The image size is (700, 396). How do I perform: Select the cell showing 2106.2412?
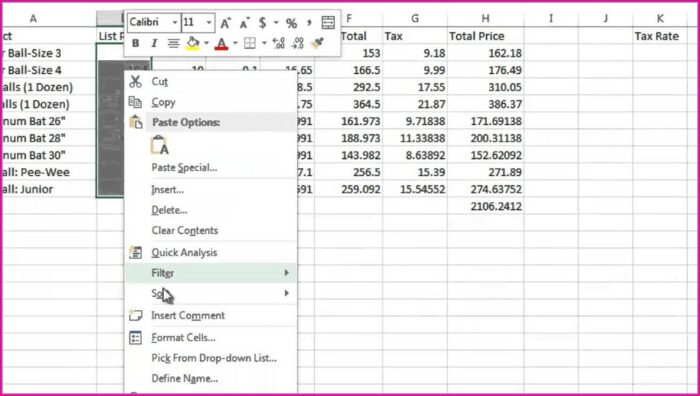[x=485, y=207]
